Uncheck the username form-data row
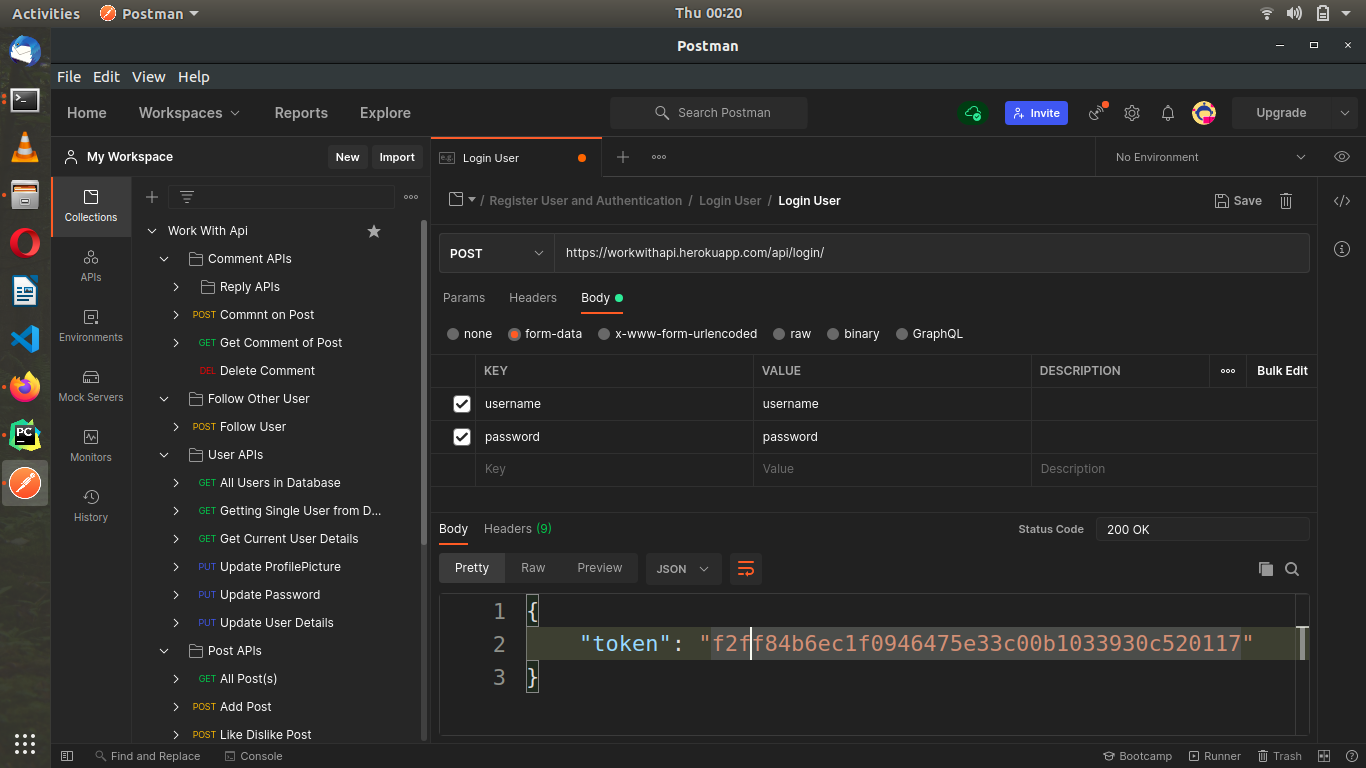Screen dimensions: 1366x768 462,404
